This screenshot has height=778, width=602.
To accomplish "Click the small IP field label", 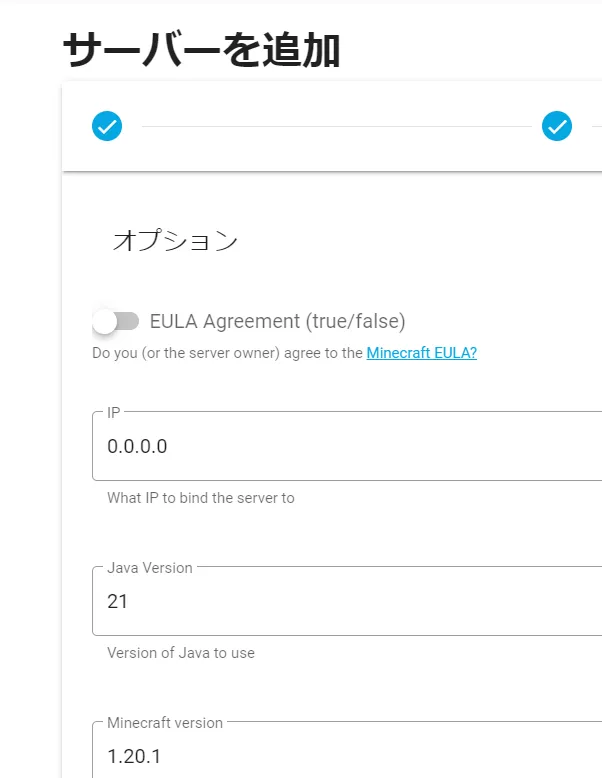I will tap(114, 412).
